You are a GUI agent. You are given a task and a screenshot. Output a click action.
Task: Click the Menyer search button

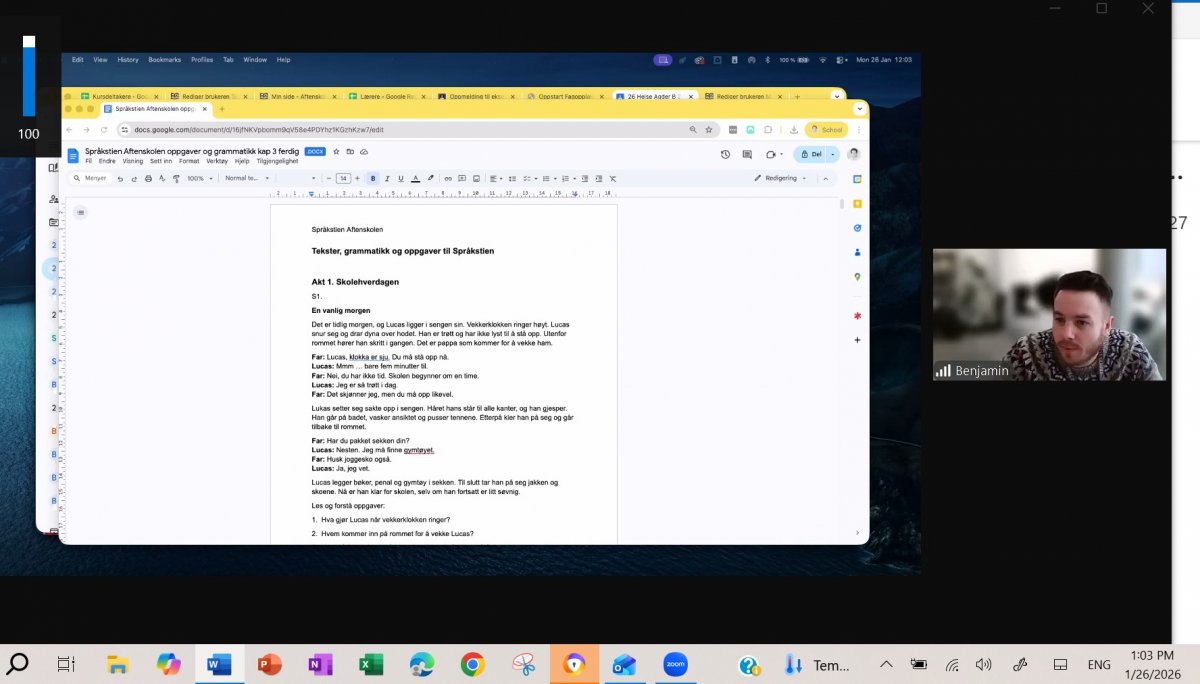pos(90,178)
